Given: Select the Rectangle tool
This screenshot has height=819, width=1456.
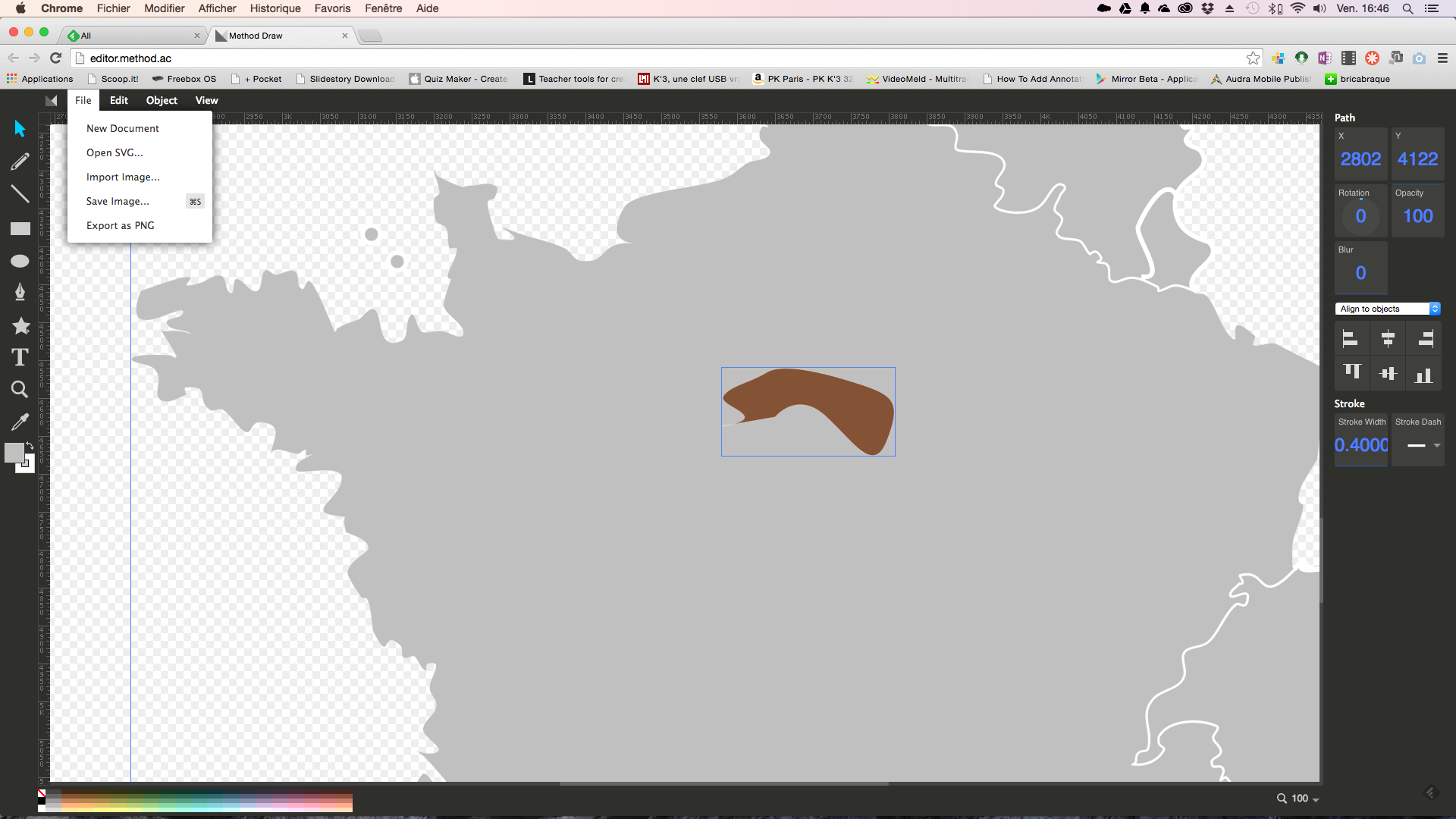Looking at the screenshot, I should click(20, 228).
